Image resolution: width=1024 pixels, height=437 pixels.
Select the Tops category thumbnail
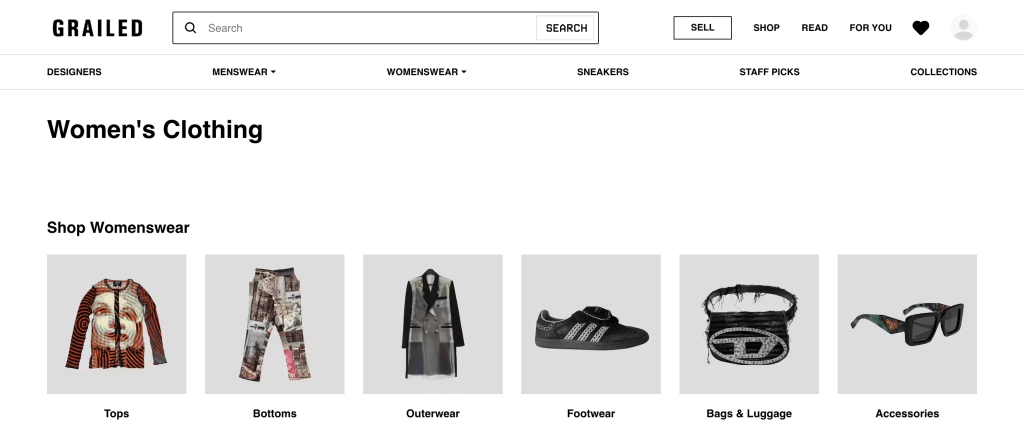[x=116, y=324]
